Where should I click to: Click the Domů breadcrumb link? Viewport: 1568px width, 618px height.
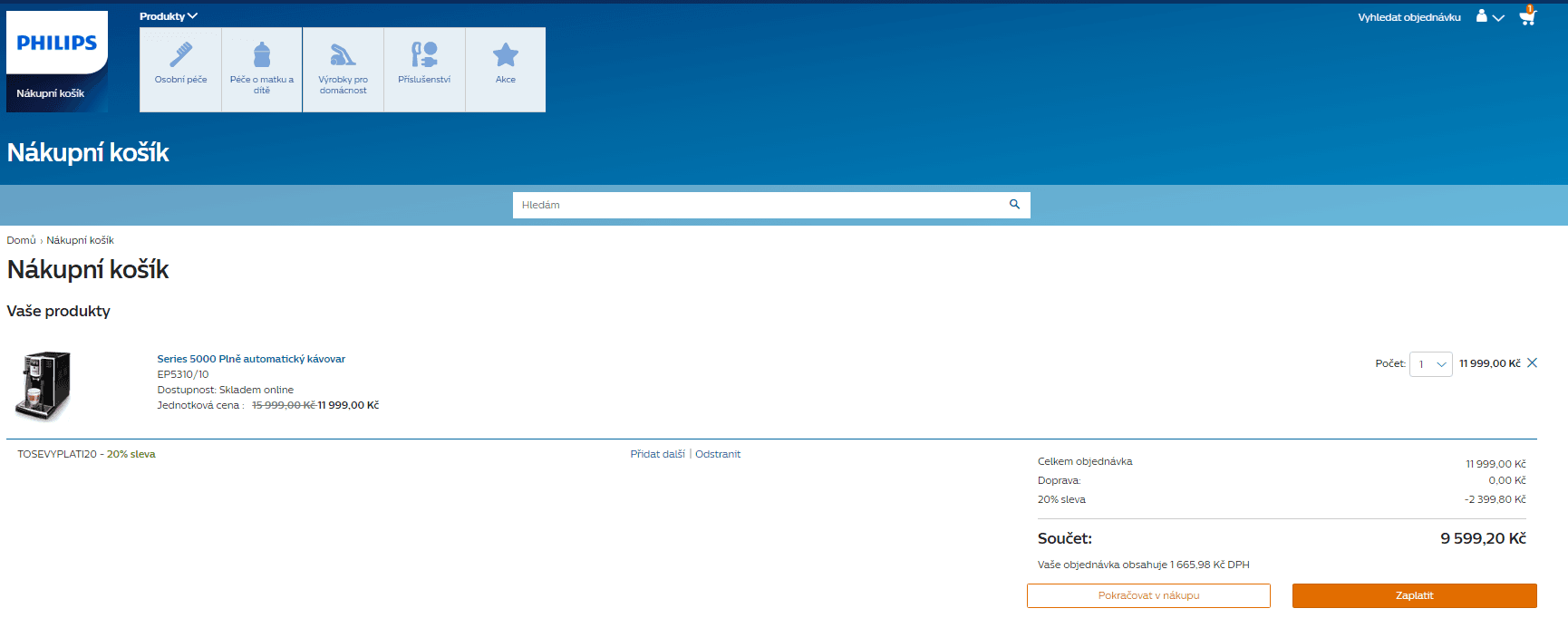coord(21,240)
